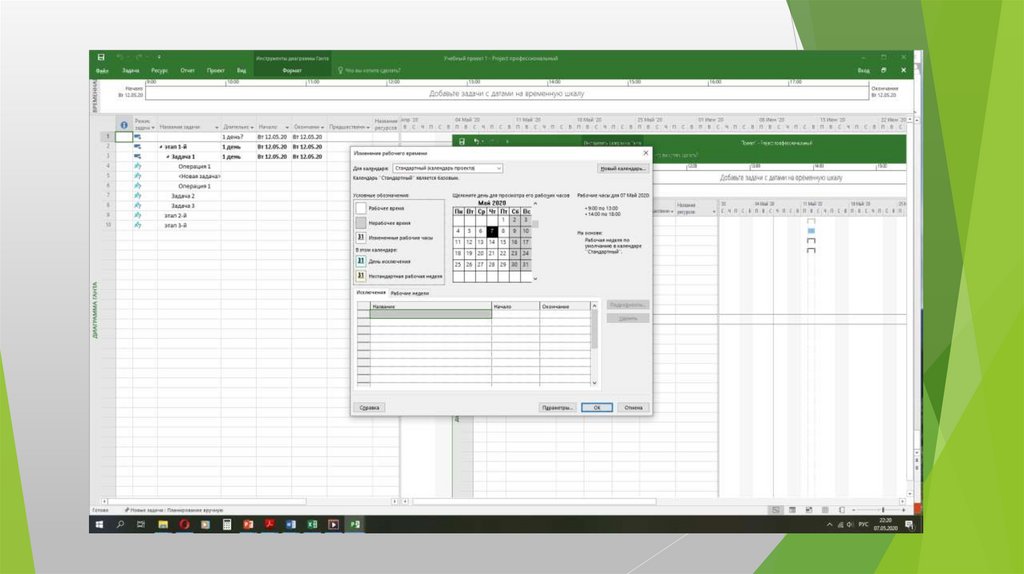
Task: Click the manual-schedule pin icon for Операция 1
Action: click(x=137, y=166)
